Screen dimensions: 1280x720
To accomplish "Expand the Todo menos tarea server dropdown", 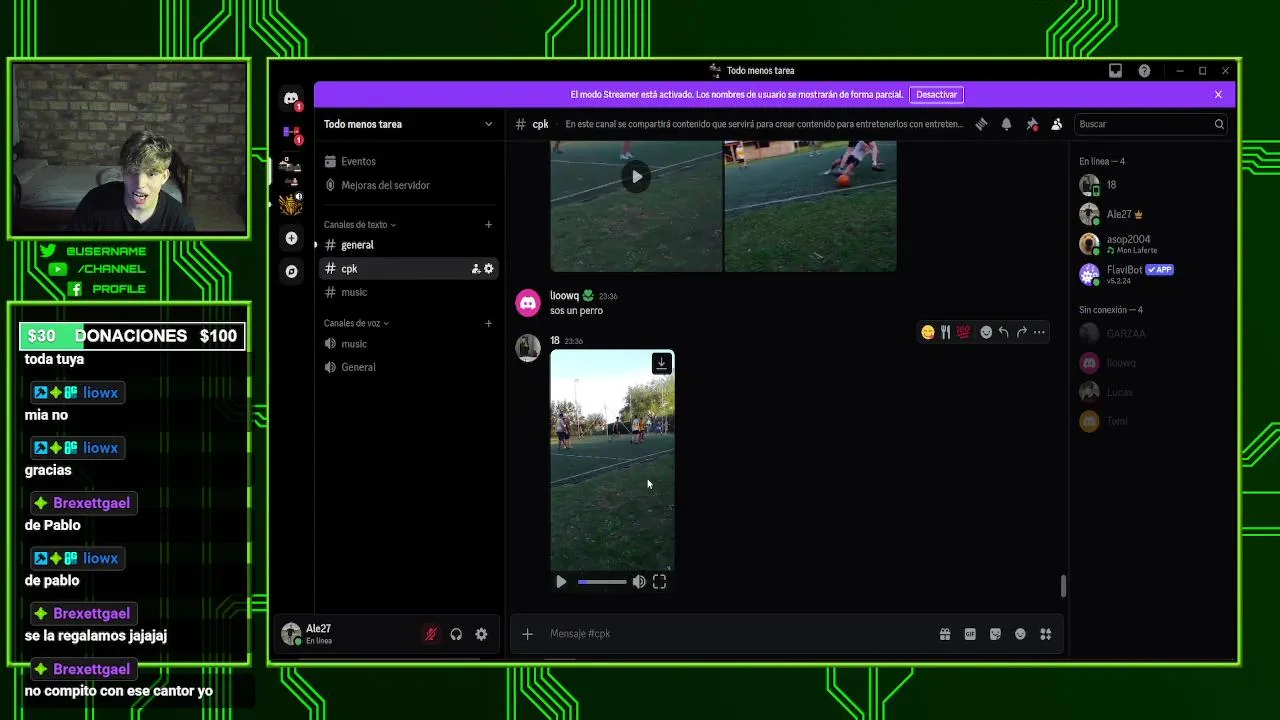I will (488, 124).
